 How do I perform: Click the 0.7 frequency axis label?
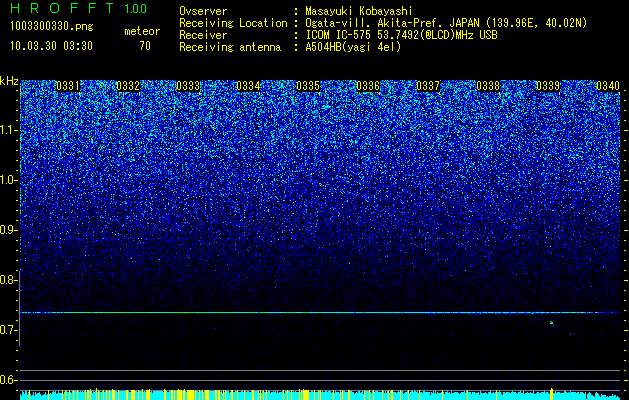point(9,330)
